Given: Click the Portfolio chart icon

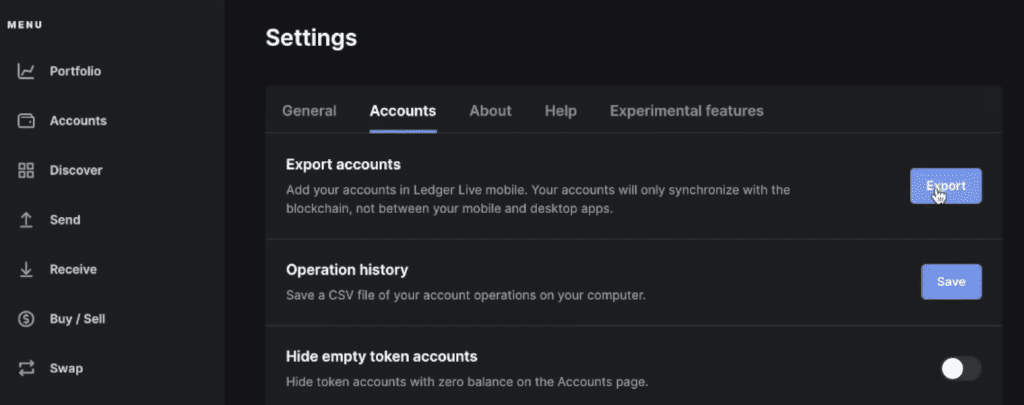Looking at the screenshot, I should click(27, 72).
